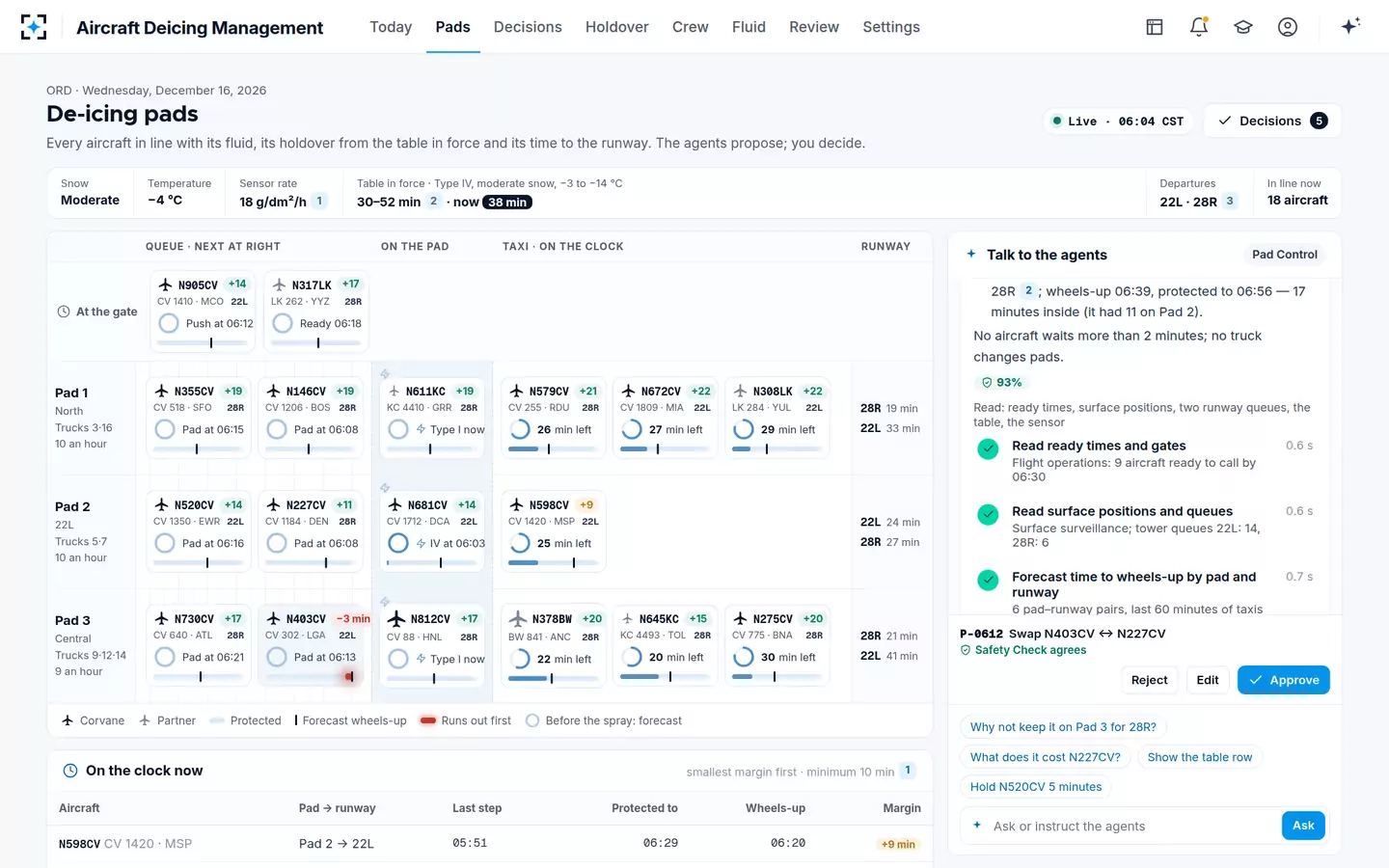Open the Settings tab
Screen dimensions: 1389x868
891,27
